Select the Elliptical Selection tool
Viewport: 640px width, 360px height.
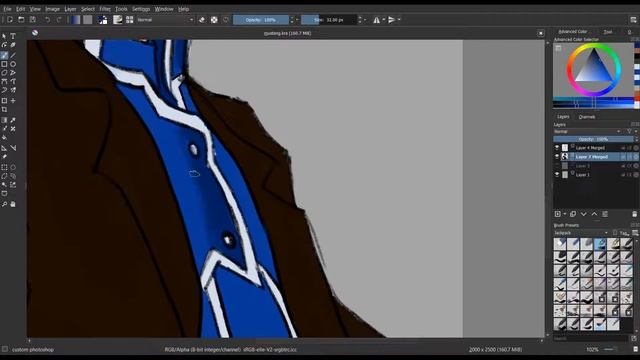13,167
